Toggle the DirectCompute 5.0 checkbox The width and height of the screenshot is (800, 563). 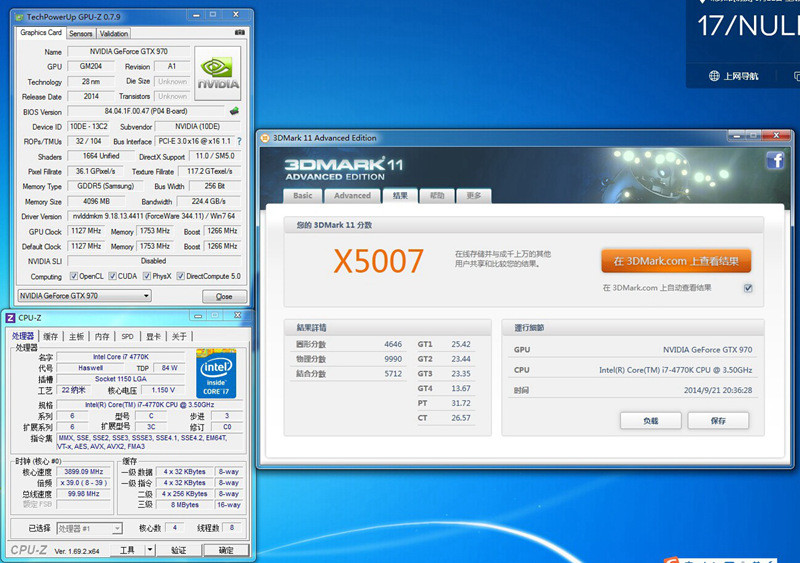[181, 276]
